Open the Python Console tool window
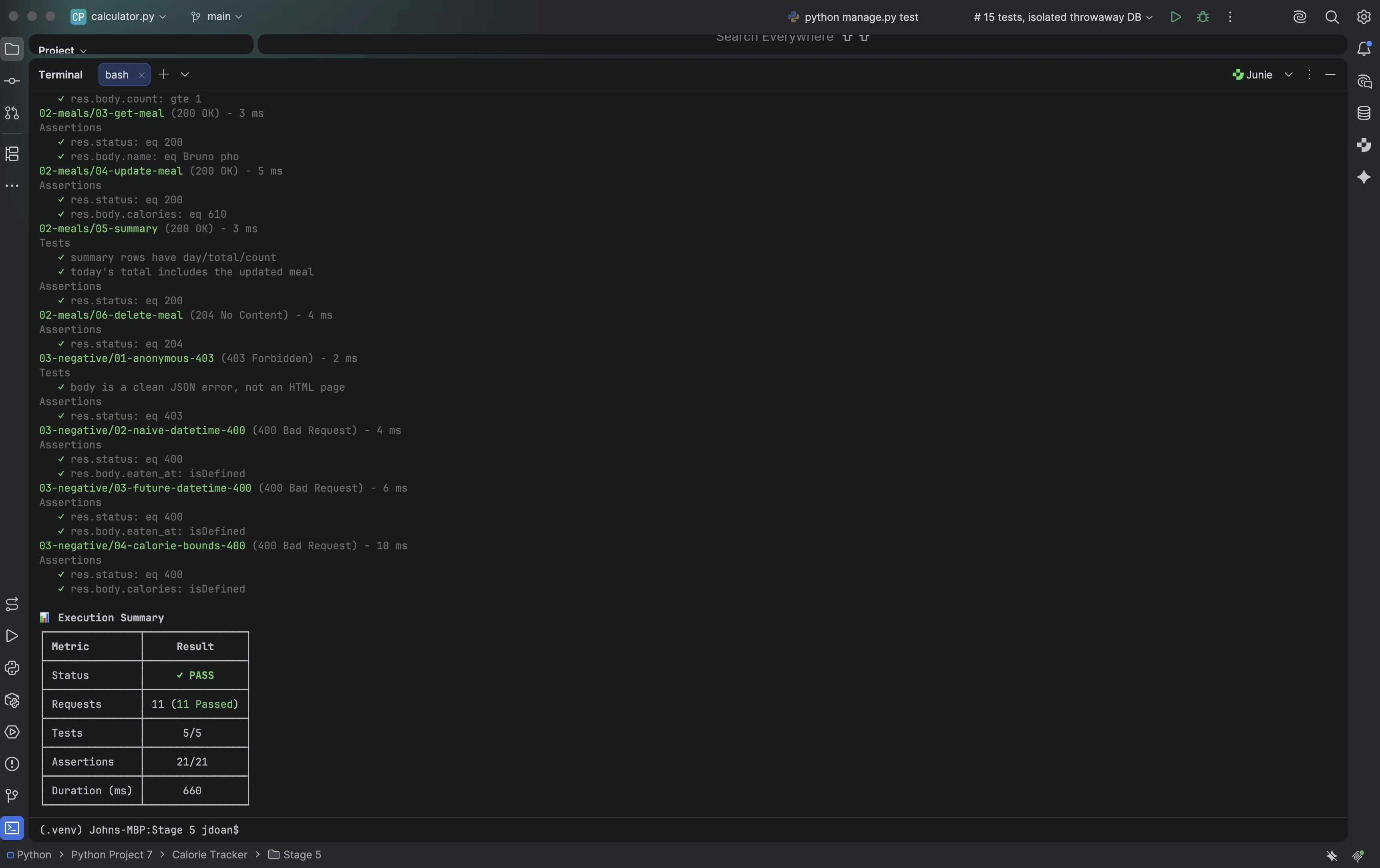1380x868 pixels. pos(12,668)
